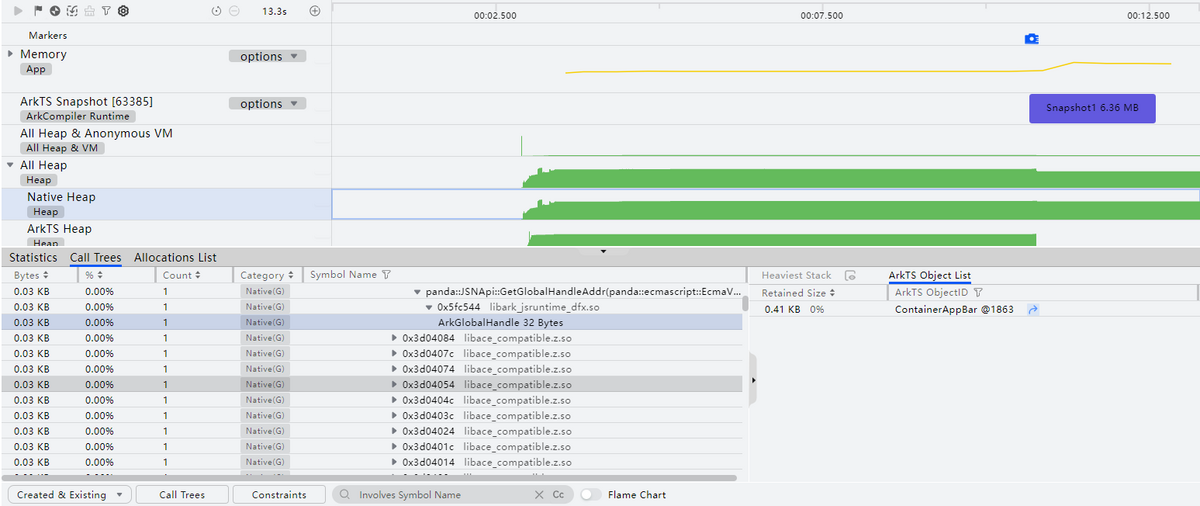Click the funnel filter icon in top toolbar
Viewport: 1200px width, 506px height.
[x=105, y=11]
